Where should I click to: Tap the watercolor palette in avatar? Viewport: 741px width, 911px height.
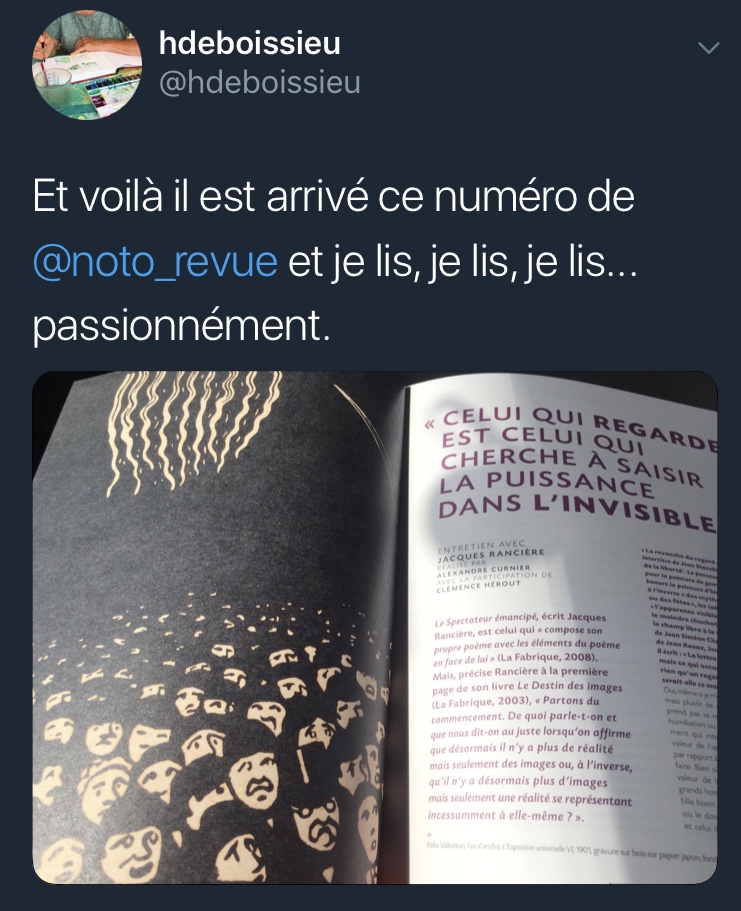pos(112,88)
